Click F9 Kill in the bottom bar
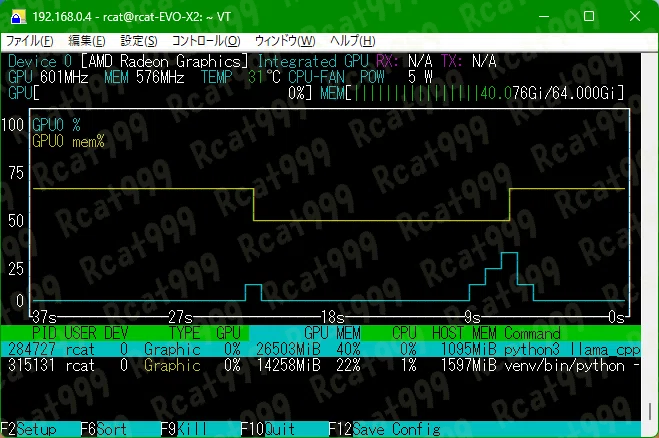This screenshot has width=659, height=438. click(x=184, y=429)
